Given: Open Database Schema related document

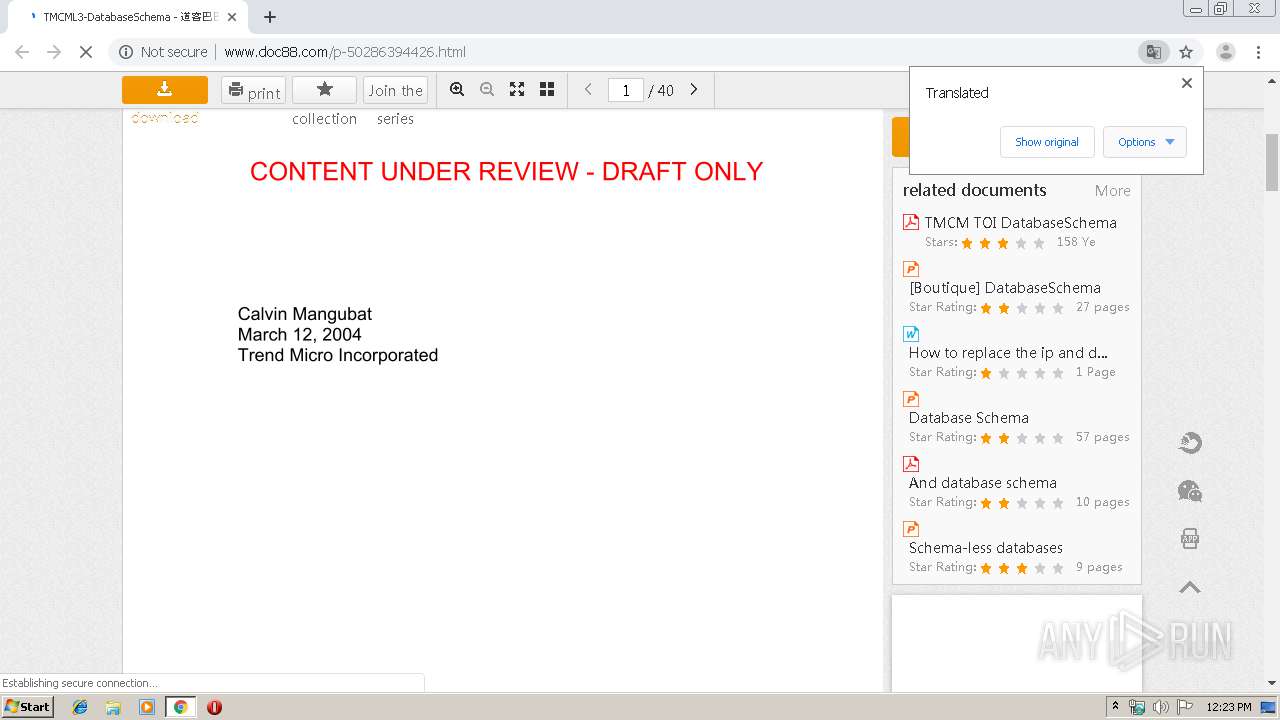Looking at the screenshot, I should (x=969, y=417).
